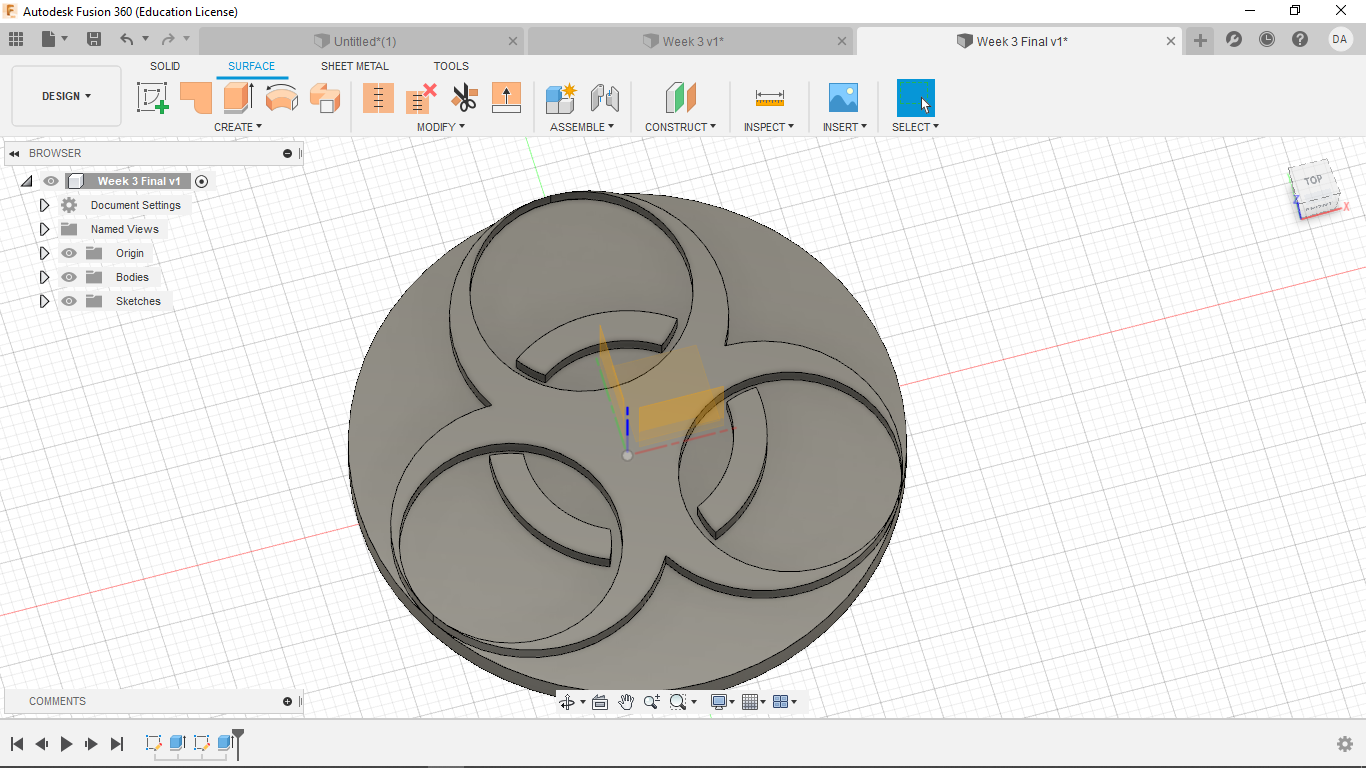The height and width of the screenshot is (768, 1366).
Task: Toggle visibility of Week 3 Final v1
Action: pyautogui.click(x=51, y=181)
